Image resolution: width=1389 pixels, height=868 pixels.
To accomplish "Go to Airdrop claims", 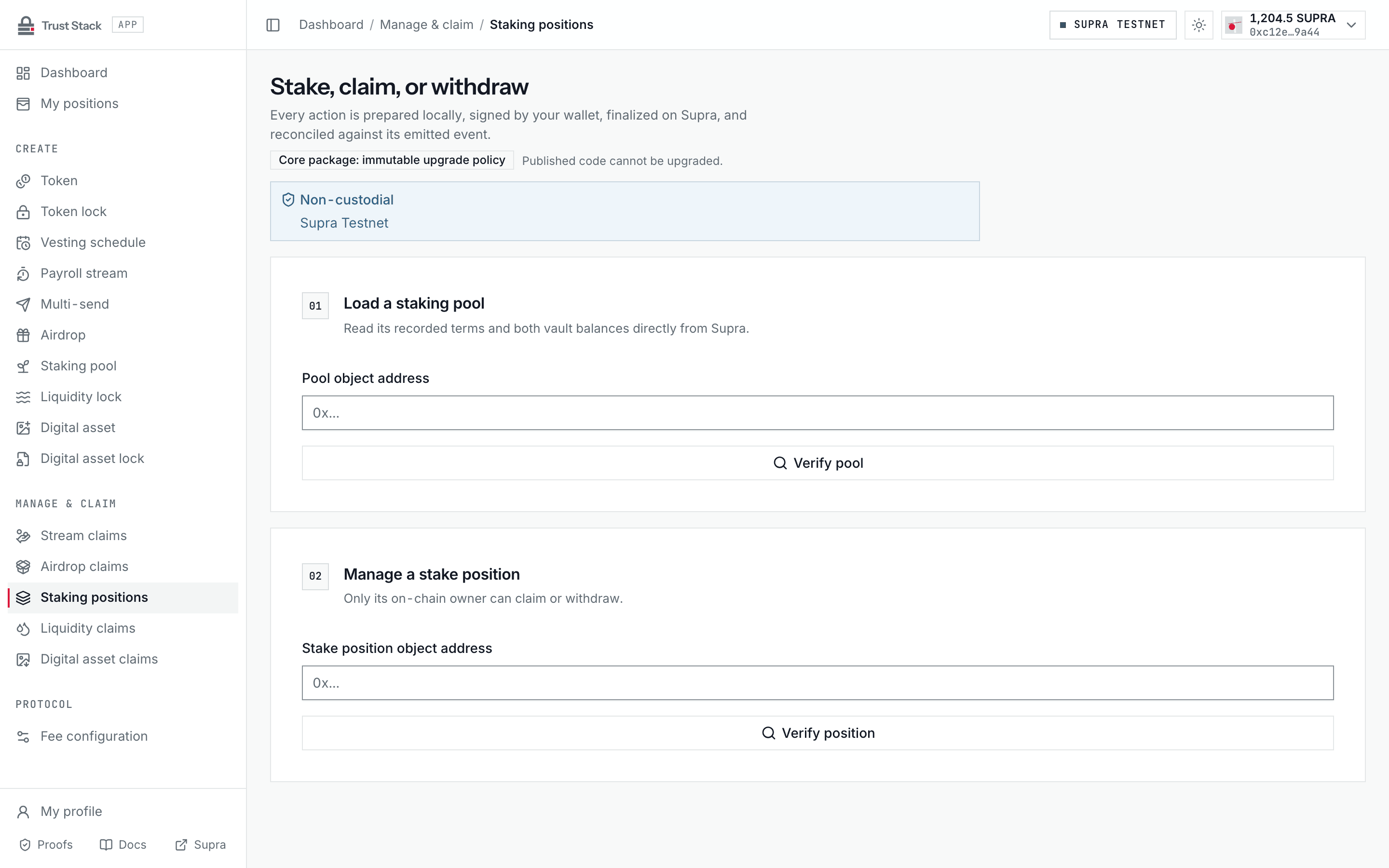I will pos(123,567).
